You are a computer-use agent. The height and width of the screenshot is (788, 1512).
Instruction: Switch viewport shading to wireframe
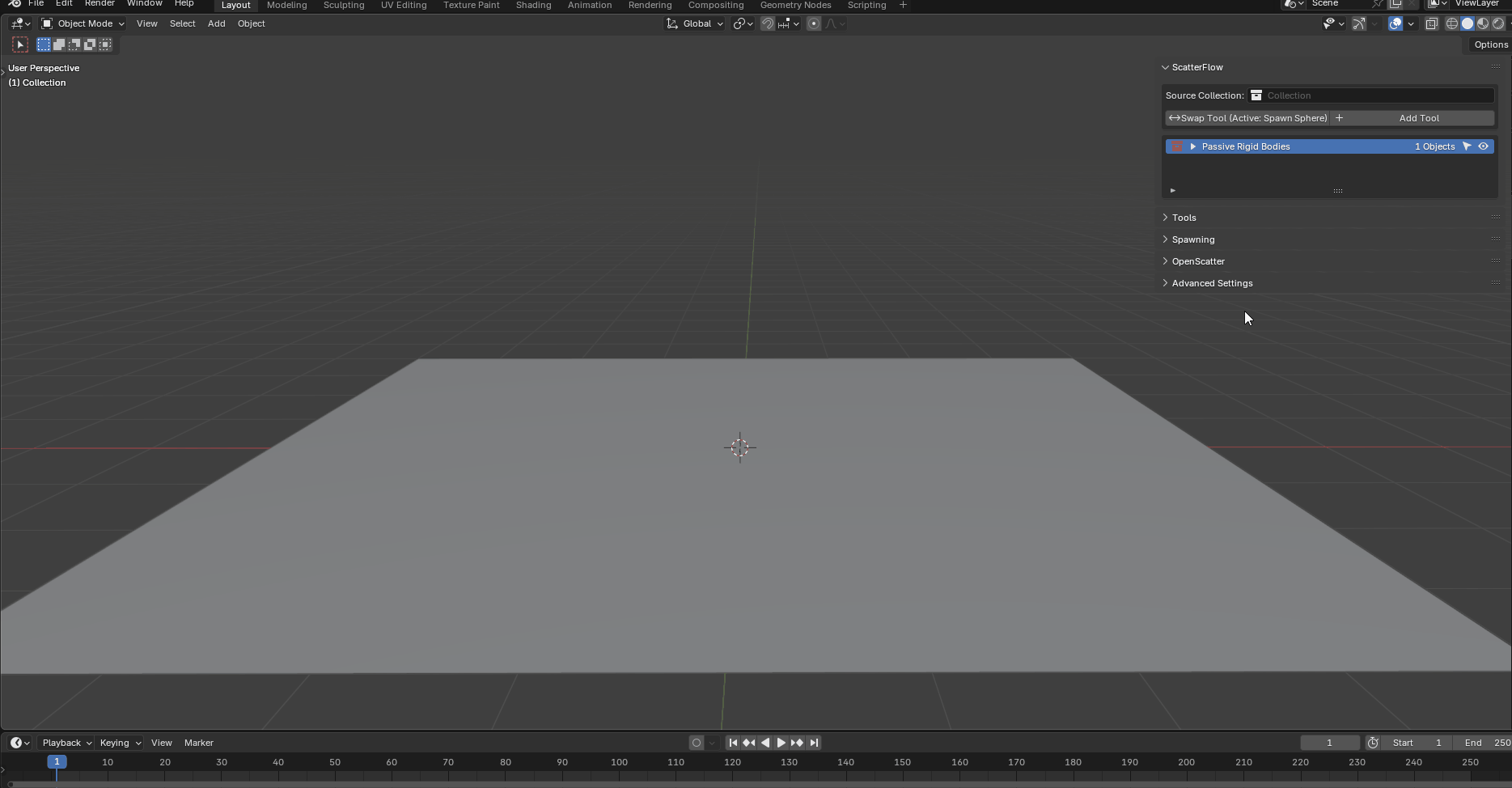1451,23
